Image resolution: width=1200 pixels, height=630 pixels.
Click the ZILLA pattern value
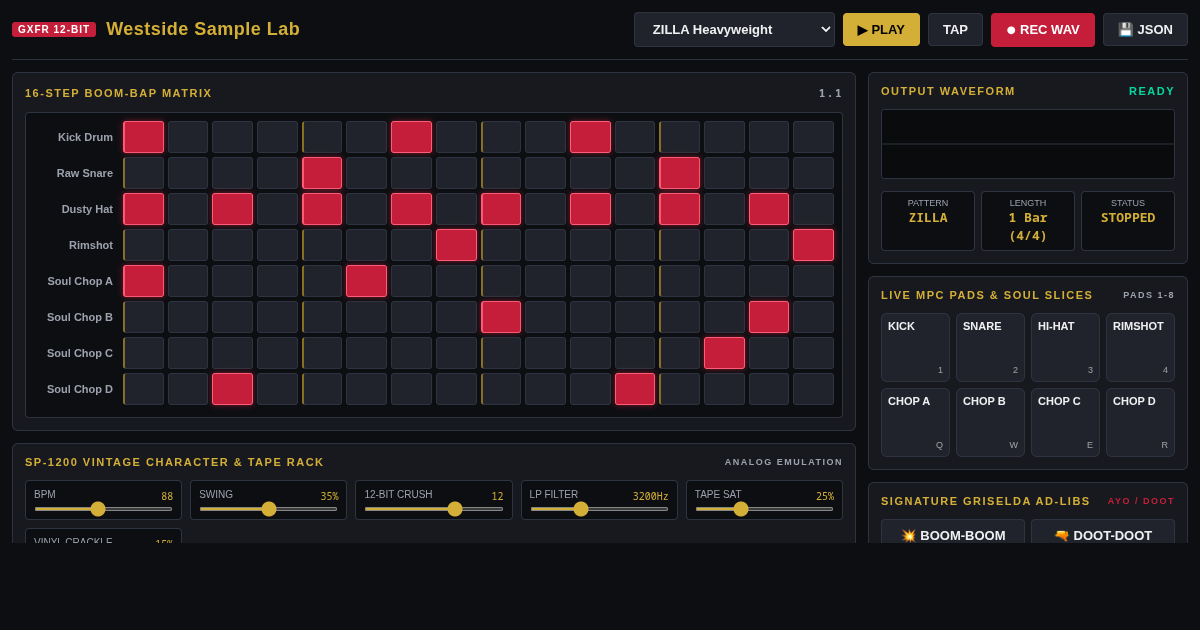928,218
